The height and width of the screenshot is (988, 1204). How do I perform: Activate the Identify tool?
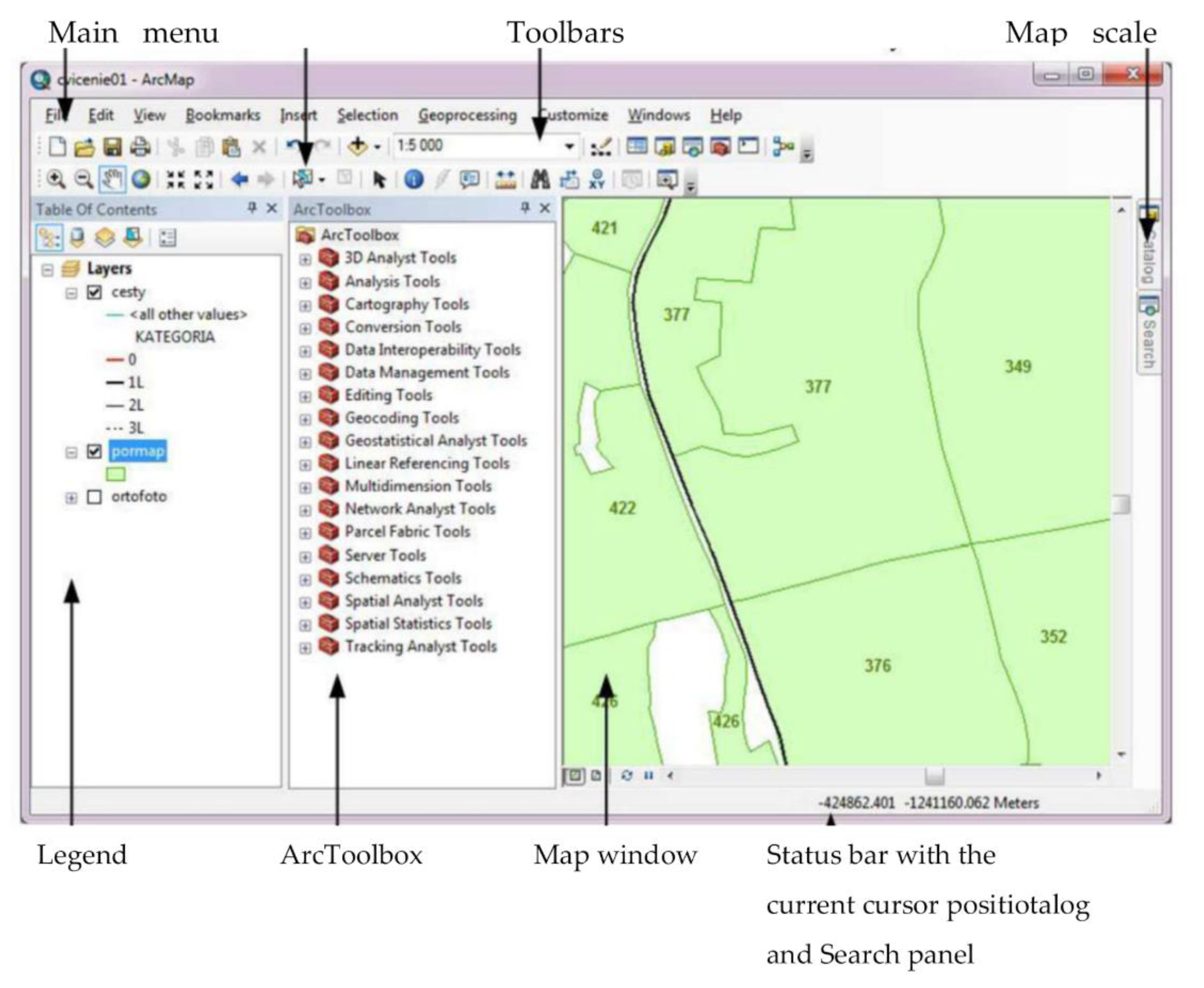coord(413,179)
